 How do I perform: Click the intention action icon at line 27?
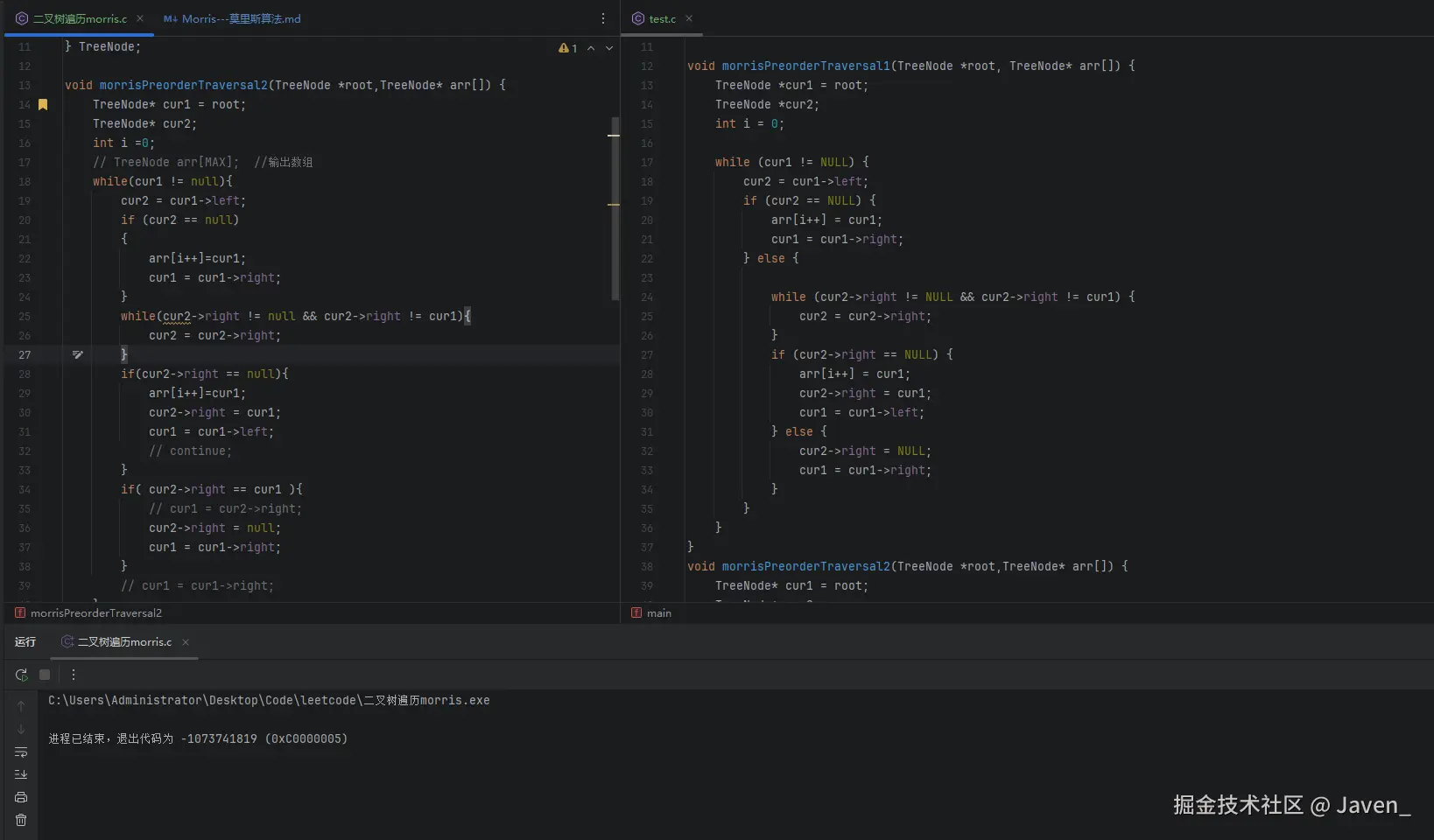(78, 354)
